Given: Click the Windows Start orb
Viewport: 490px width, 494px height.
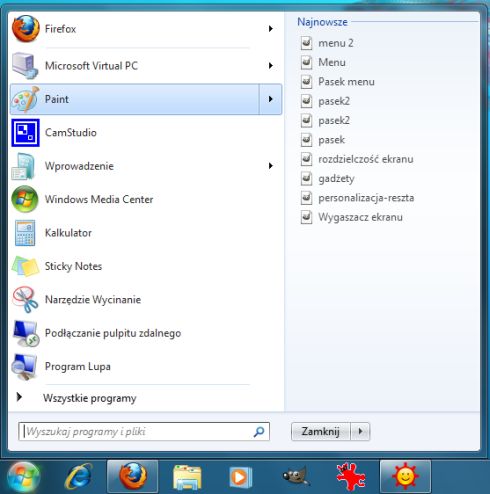Looking at the screenshot, I should point(23,477).
